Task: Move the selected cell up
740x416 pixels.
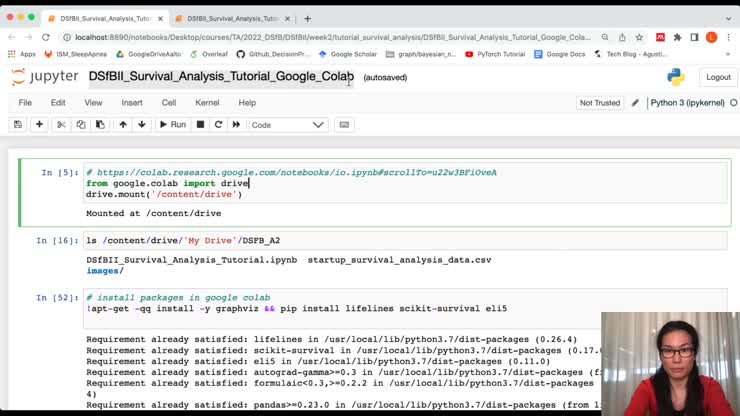Action: click(x=123, y=125)
